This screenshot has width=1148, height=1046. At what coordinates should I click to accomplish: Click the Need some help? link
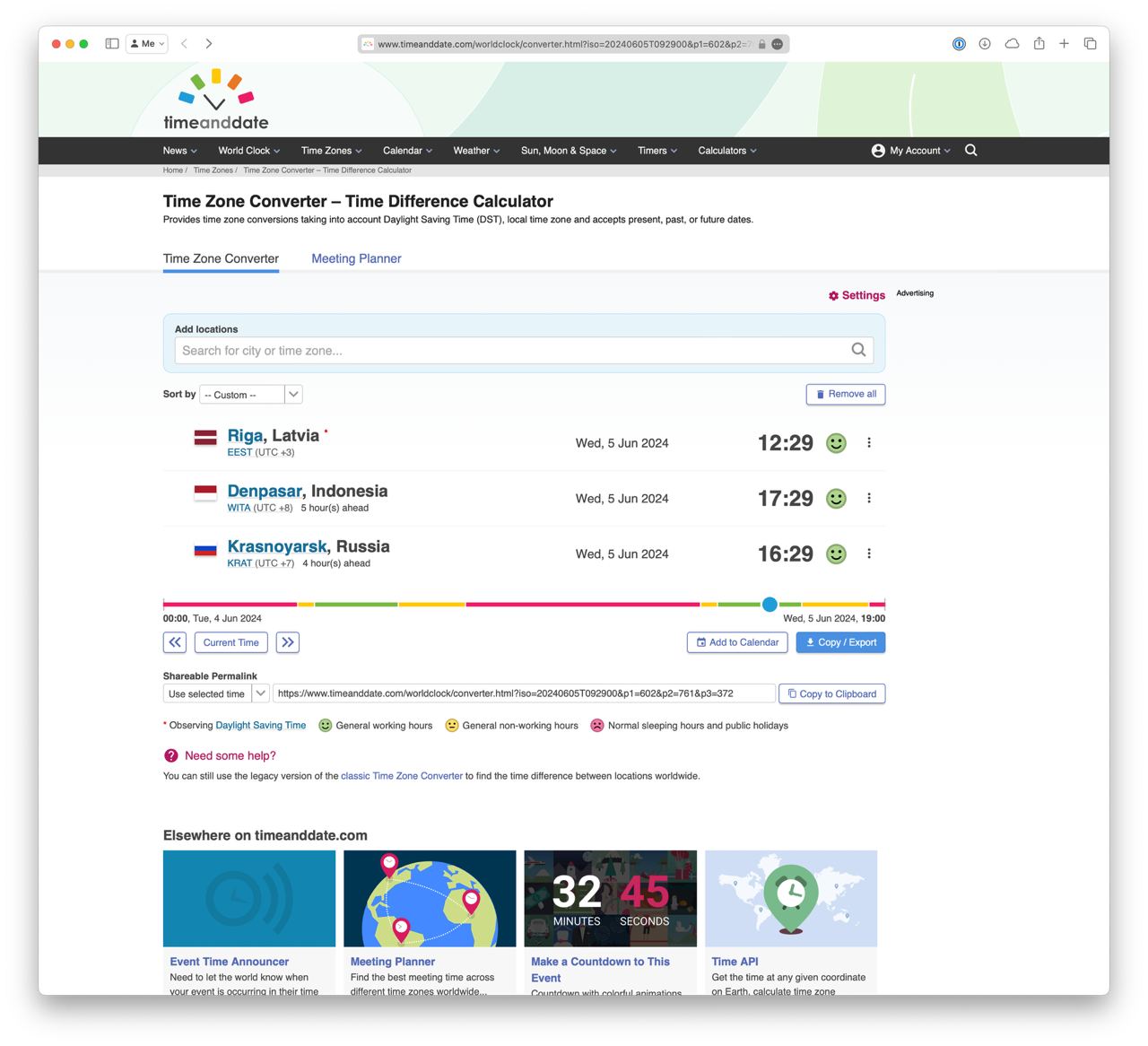coord(230,756)
